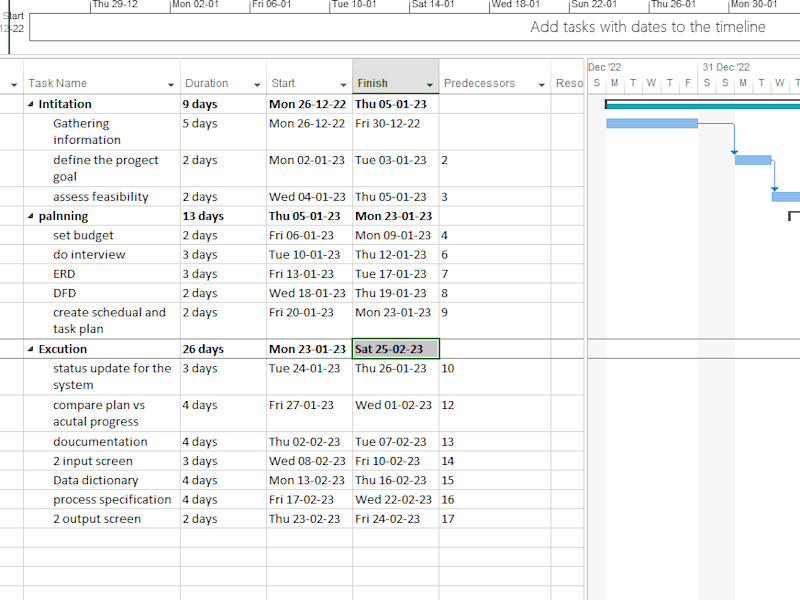
Task: Click Excution start date 'Mon 23-01-23'
Action: click(309, 349)
